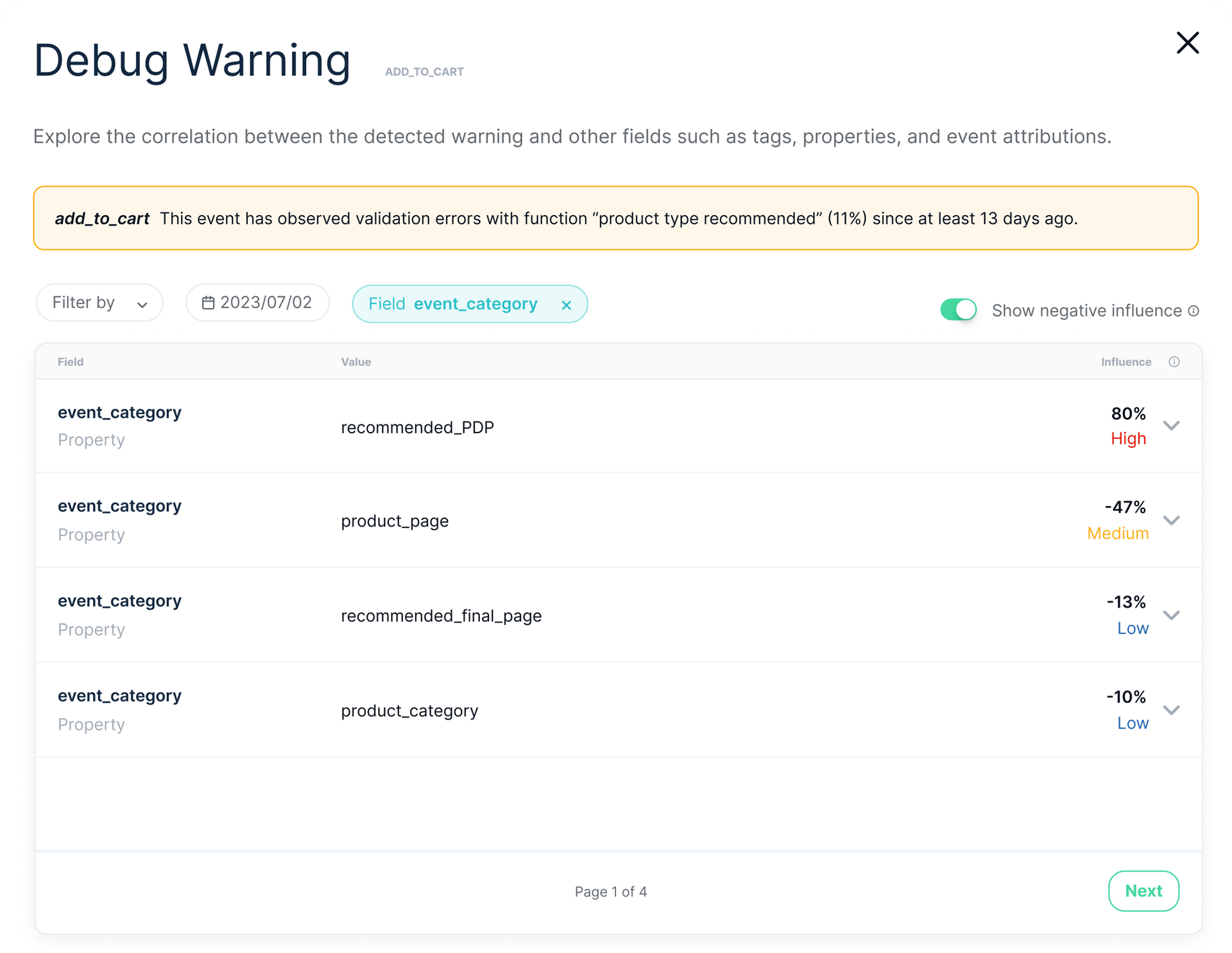1232x953 pixels.
Task: Remove the event_category field filter chip
Action: pyautogui.click(x=566, y=305)
